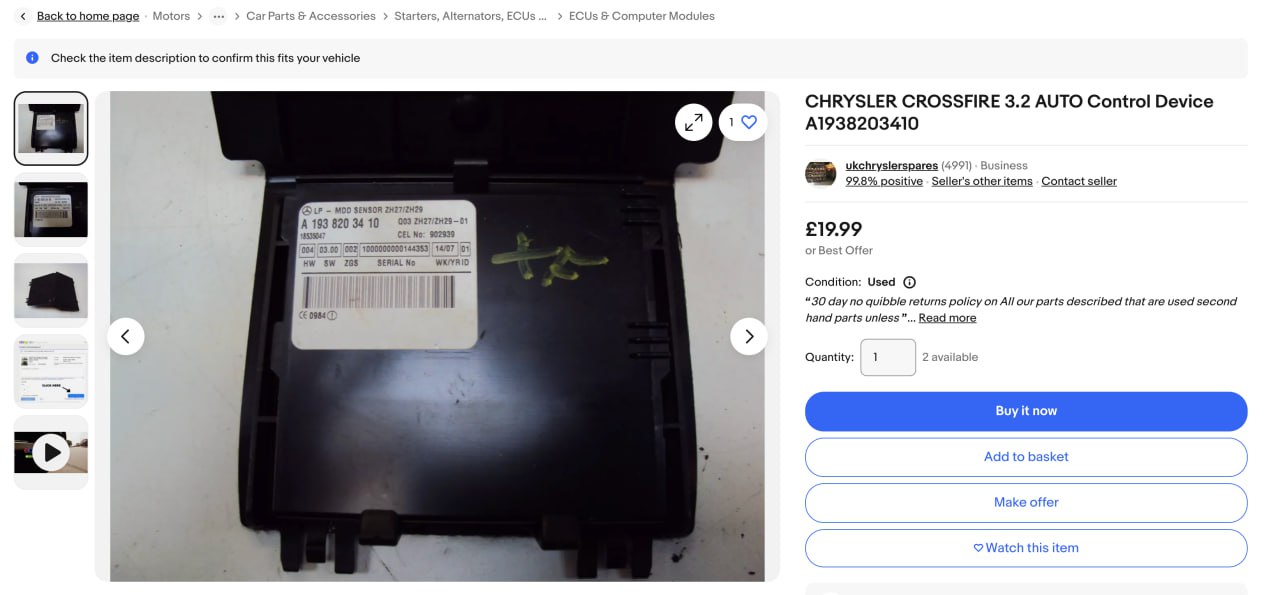Open Car Parts & Accessories breadcrumb
The height and width of the screenshot is (595, 1280).
point(311,16)
